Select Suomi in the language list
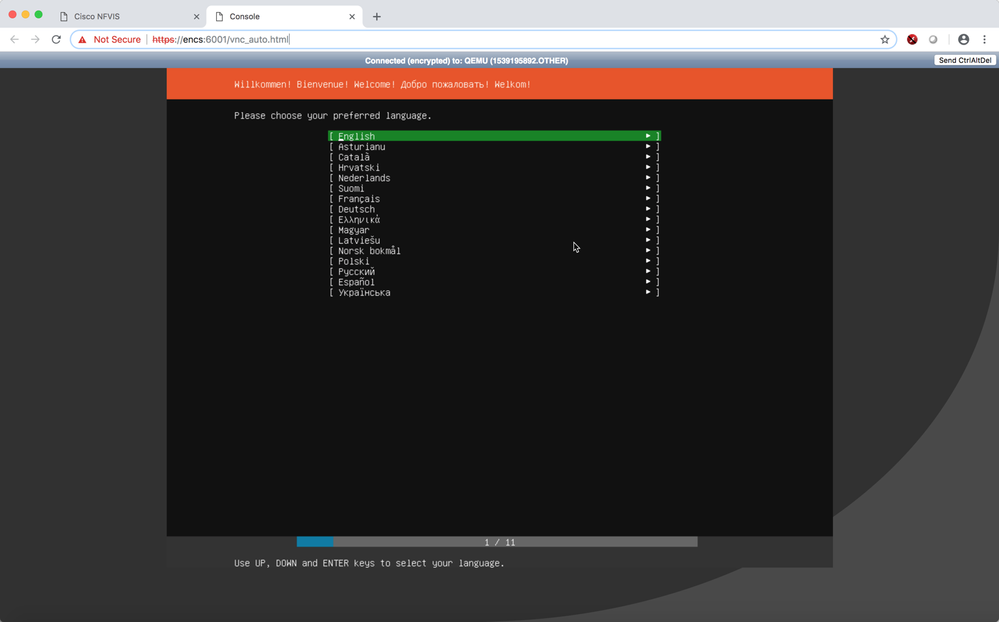Viewport: 999px width, 622px height. [x=494, y=188]
